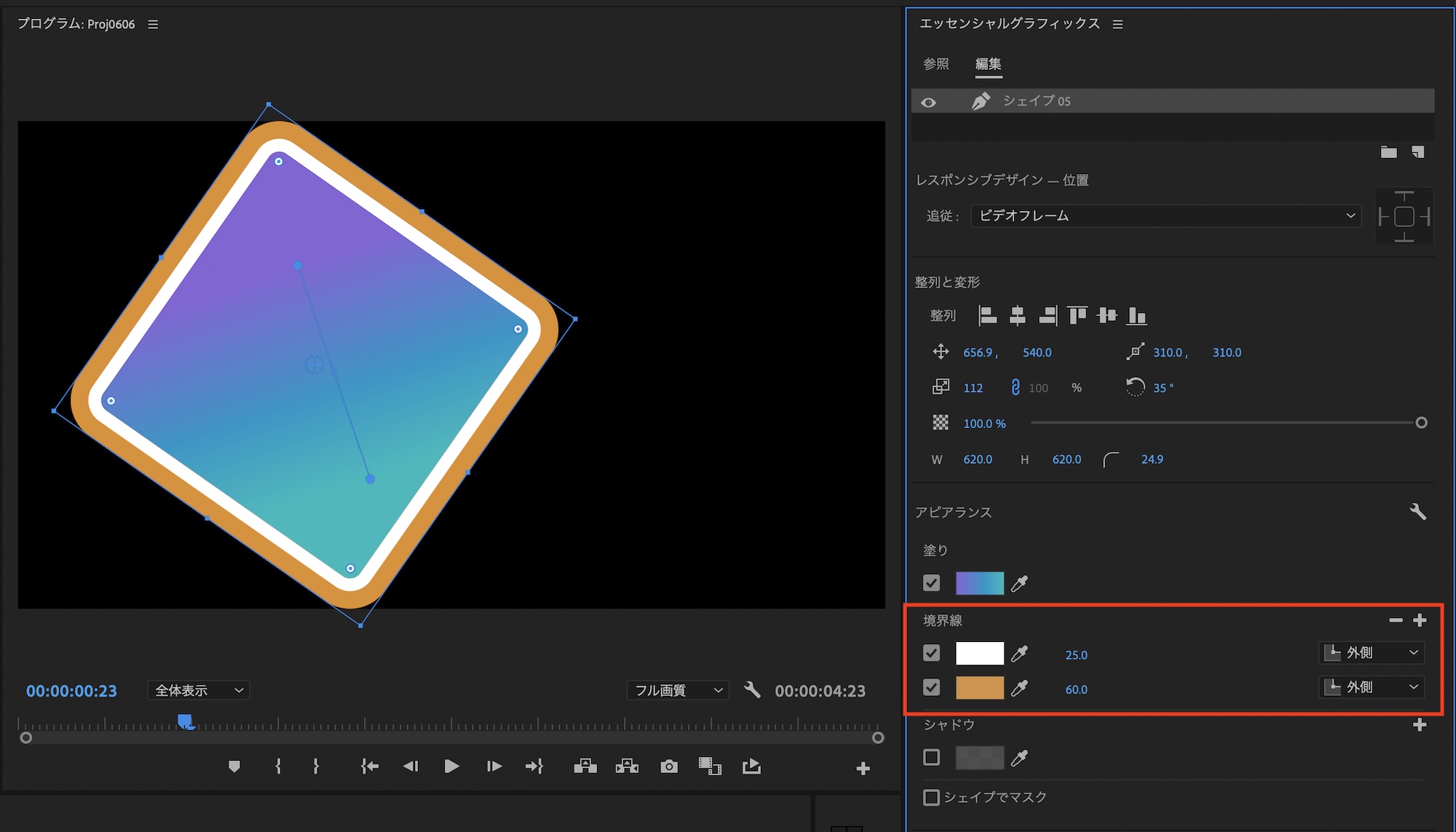
Task: Open Appearance wrench graphics properties
Action: point(1417,512)
